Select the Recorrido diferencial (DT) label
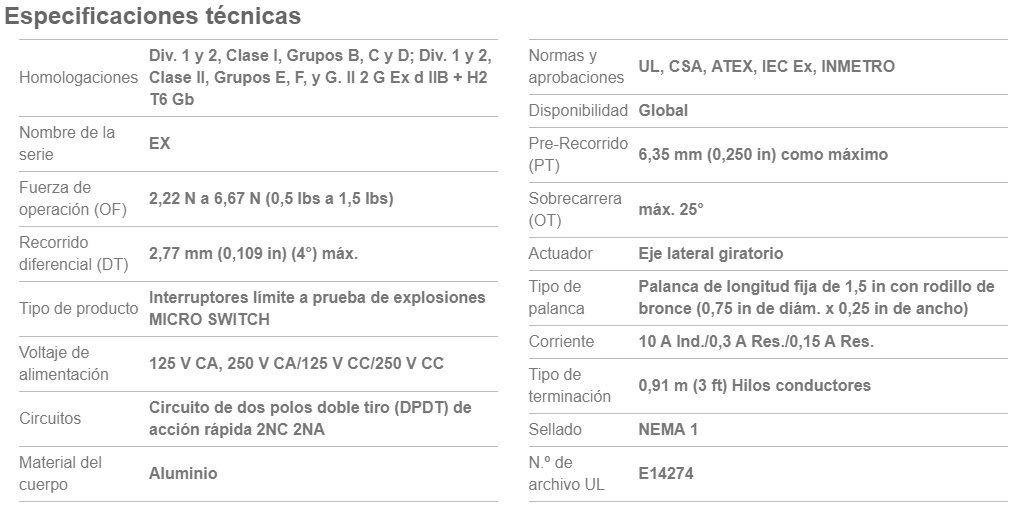The image size is (1019, 508). pos(74,253)
